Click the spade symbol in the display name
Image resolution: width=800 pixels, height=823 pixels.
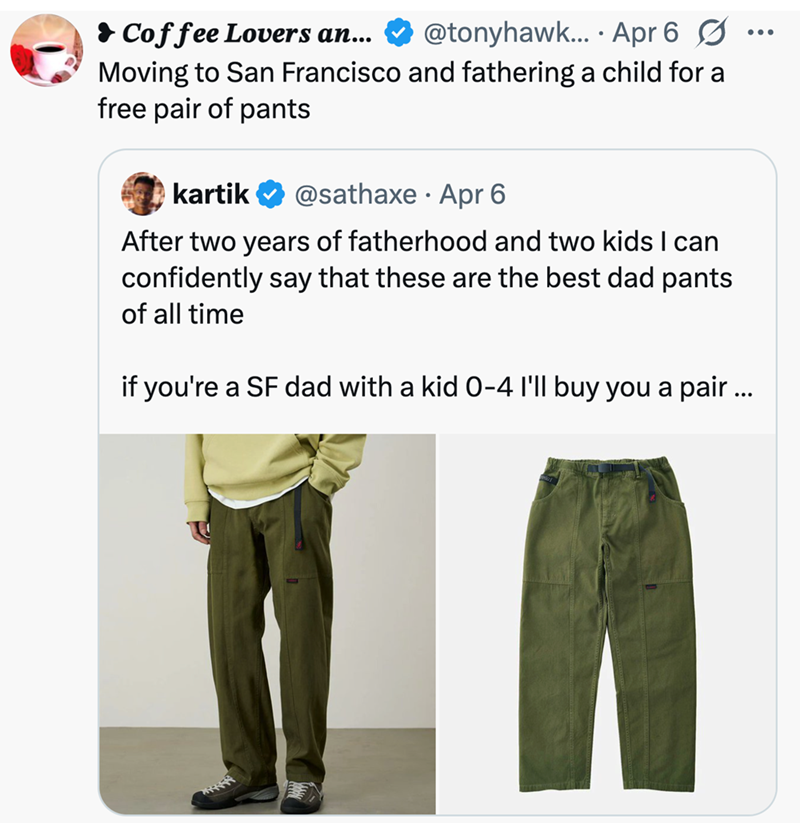pyautogui.click(x=107, y=31)
